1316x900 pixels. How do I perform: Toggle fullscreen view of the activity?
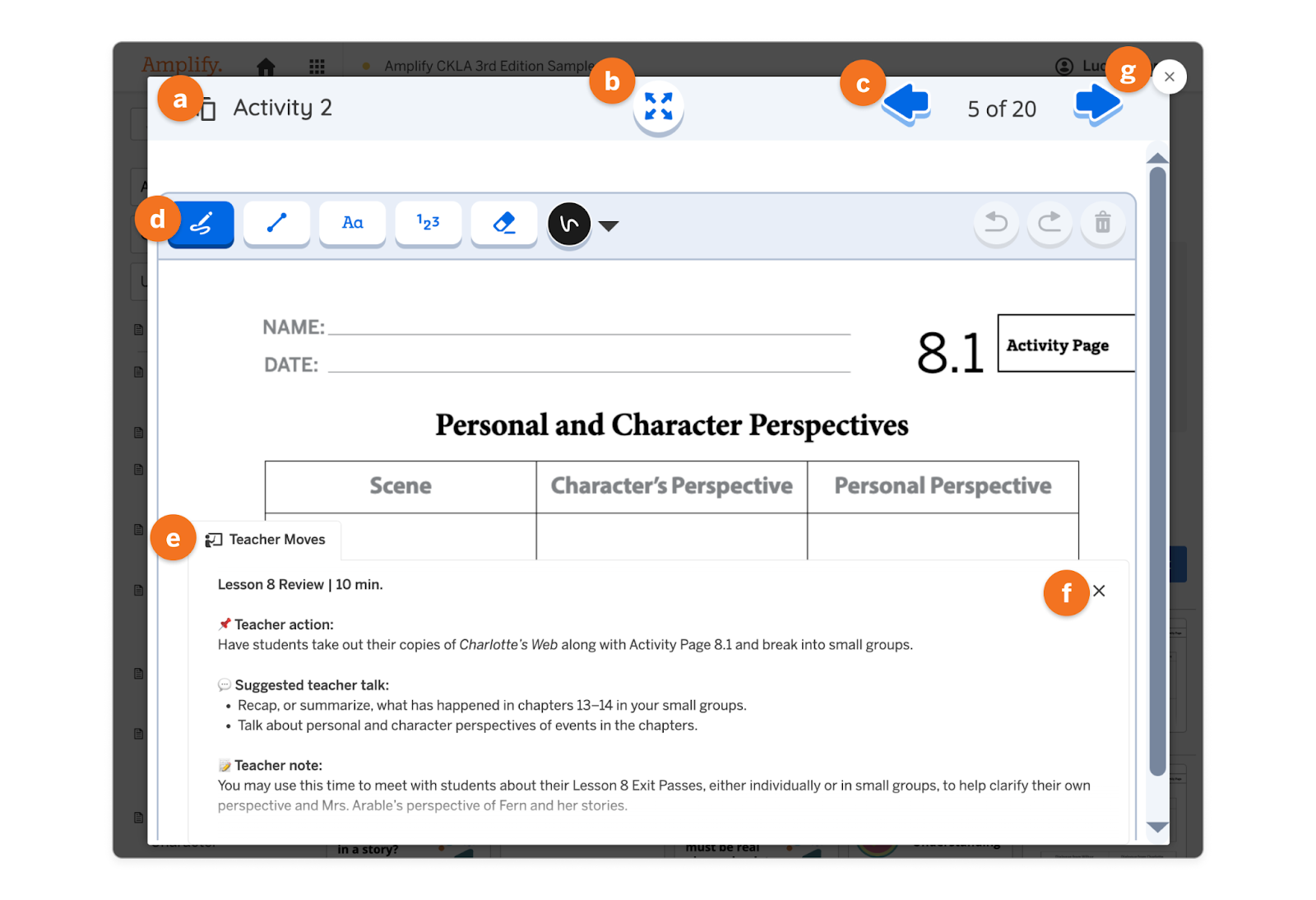658,107
